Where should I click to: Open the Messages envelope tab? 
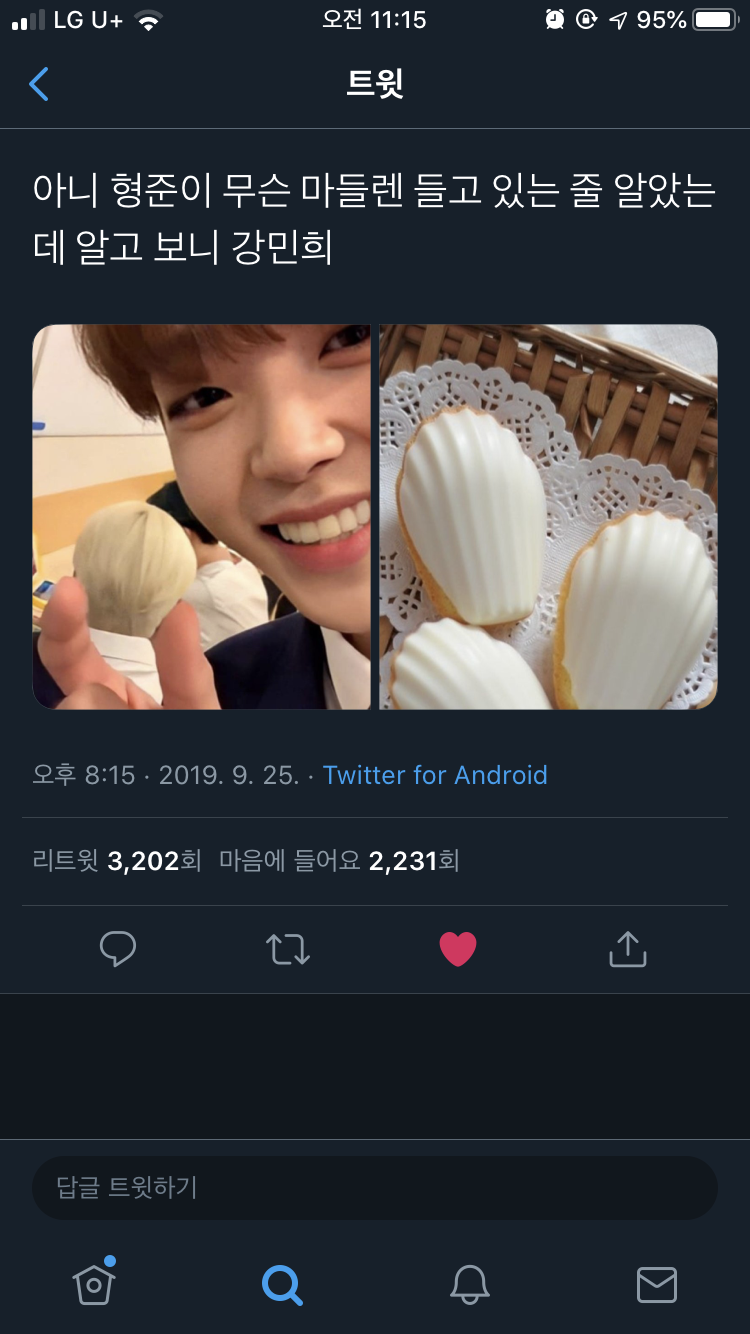(657, 1283)
